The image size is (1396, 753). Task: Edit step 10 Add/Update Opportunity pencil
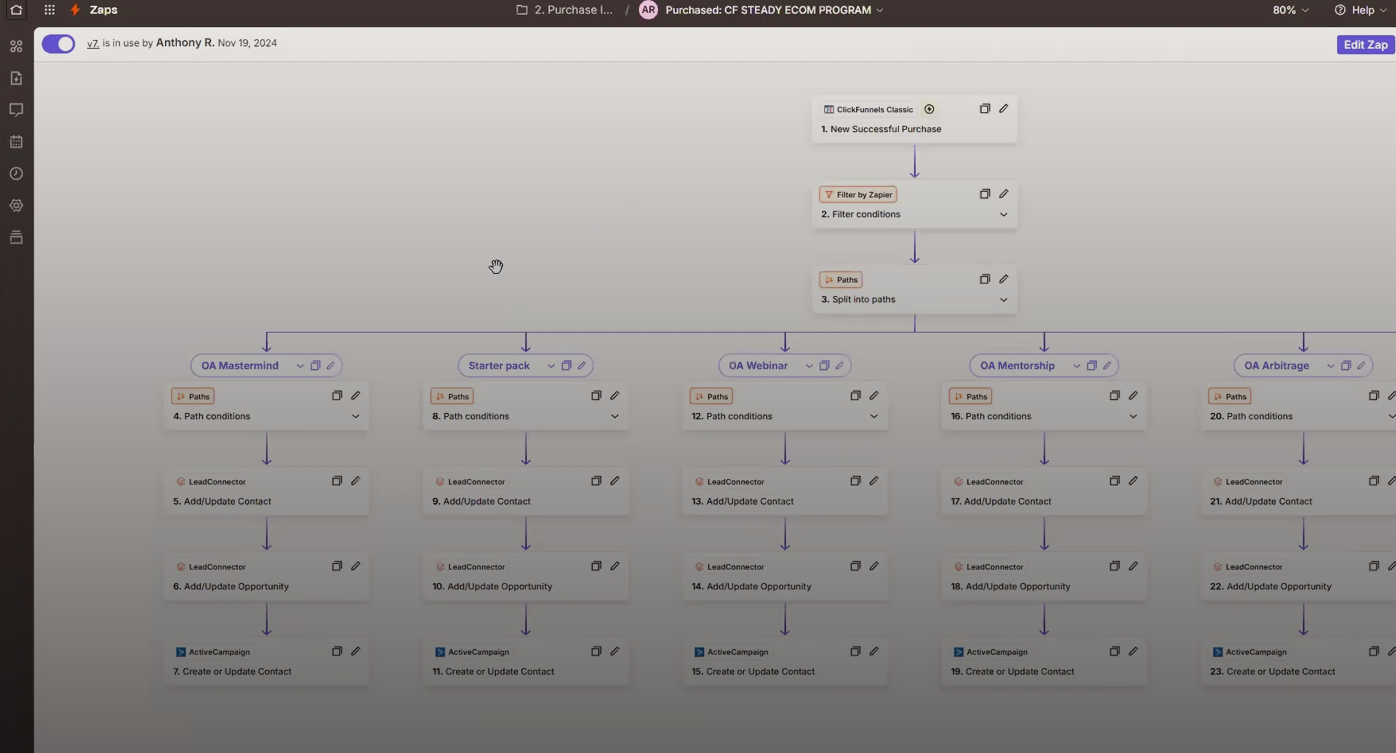point(614,566)
